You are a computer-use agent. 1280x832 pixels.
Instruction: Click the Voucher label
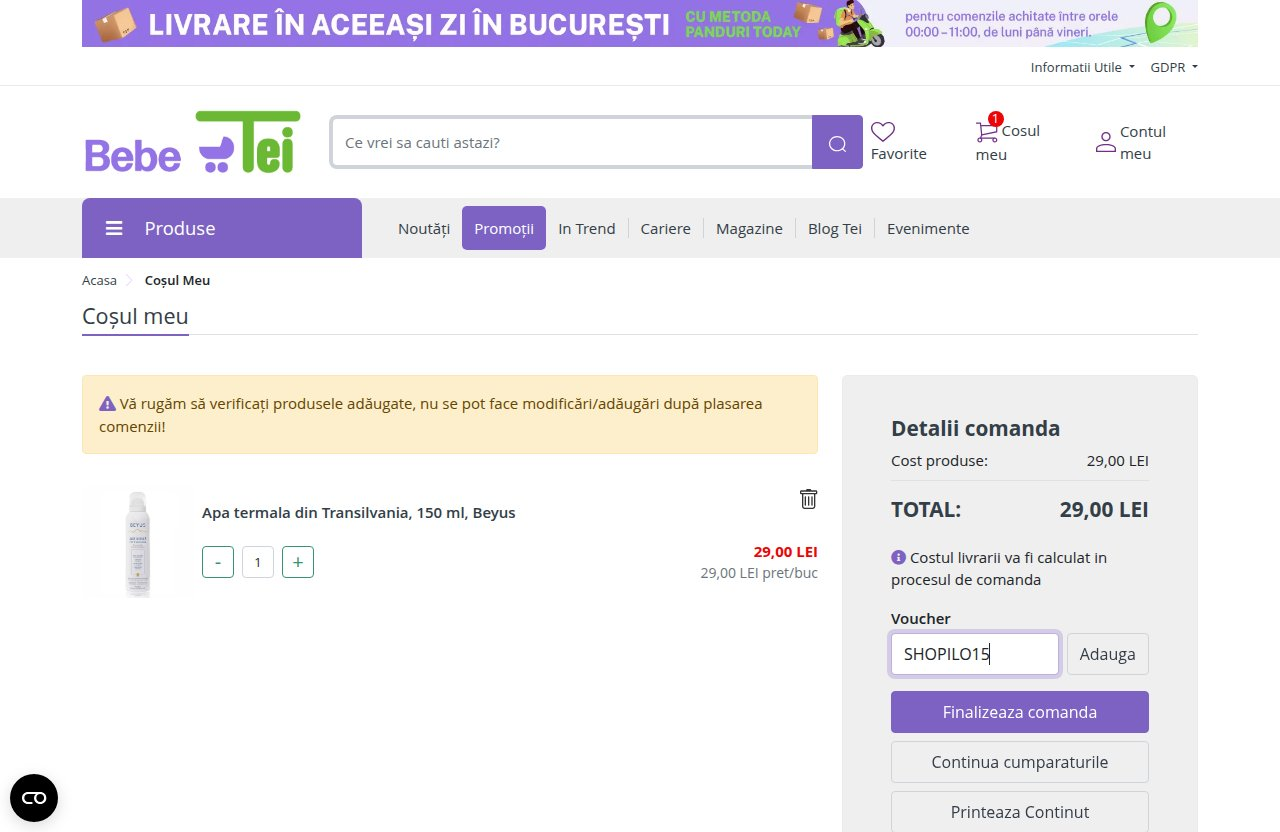[921, 619]
